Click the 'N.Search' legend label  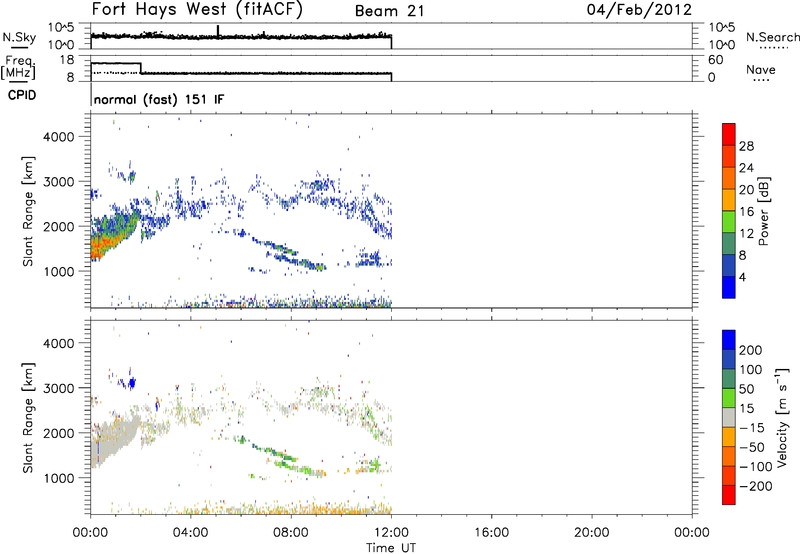click(772, 37)
